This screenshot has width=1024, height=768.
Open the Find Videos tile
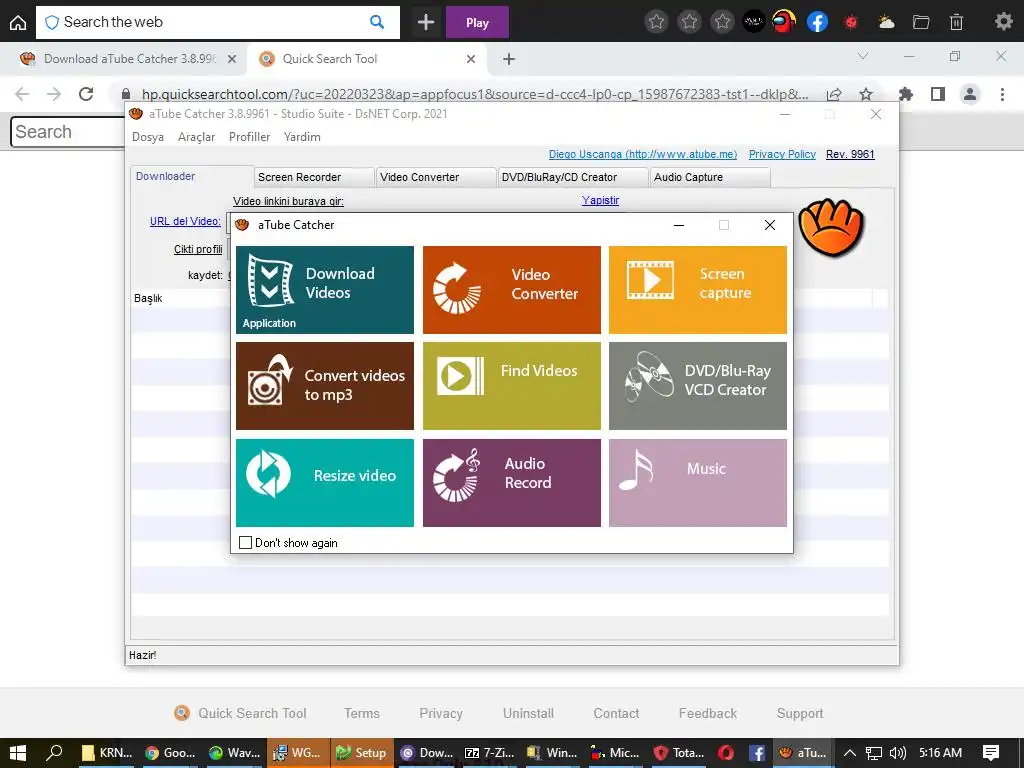click(x=511, y=386)
